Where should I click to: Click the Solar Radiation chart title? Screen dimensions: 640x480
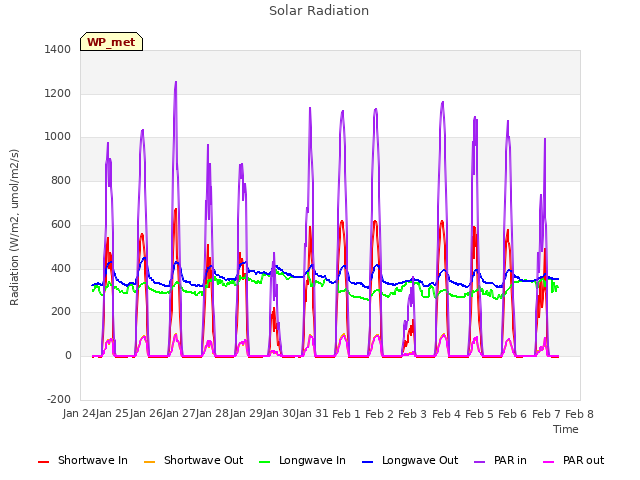[x=319, y=11]
